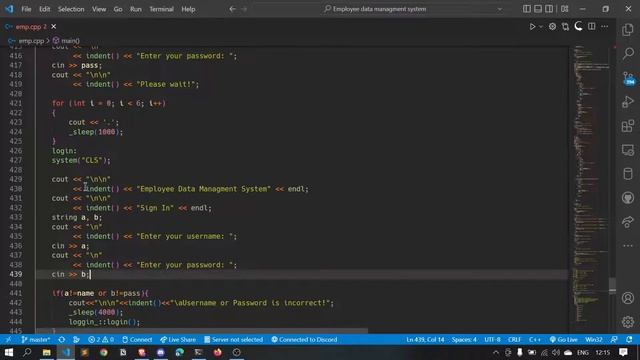This screenshot has height=360, width=640.
Task: Open the Remote Explorer view
Action: click(628, 150)
